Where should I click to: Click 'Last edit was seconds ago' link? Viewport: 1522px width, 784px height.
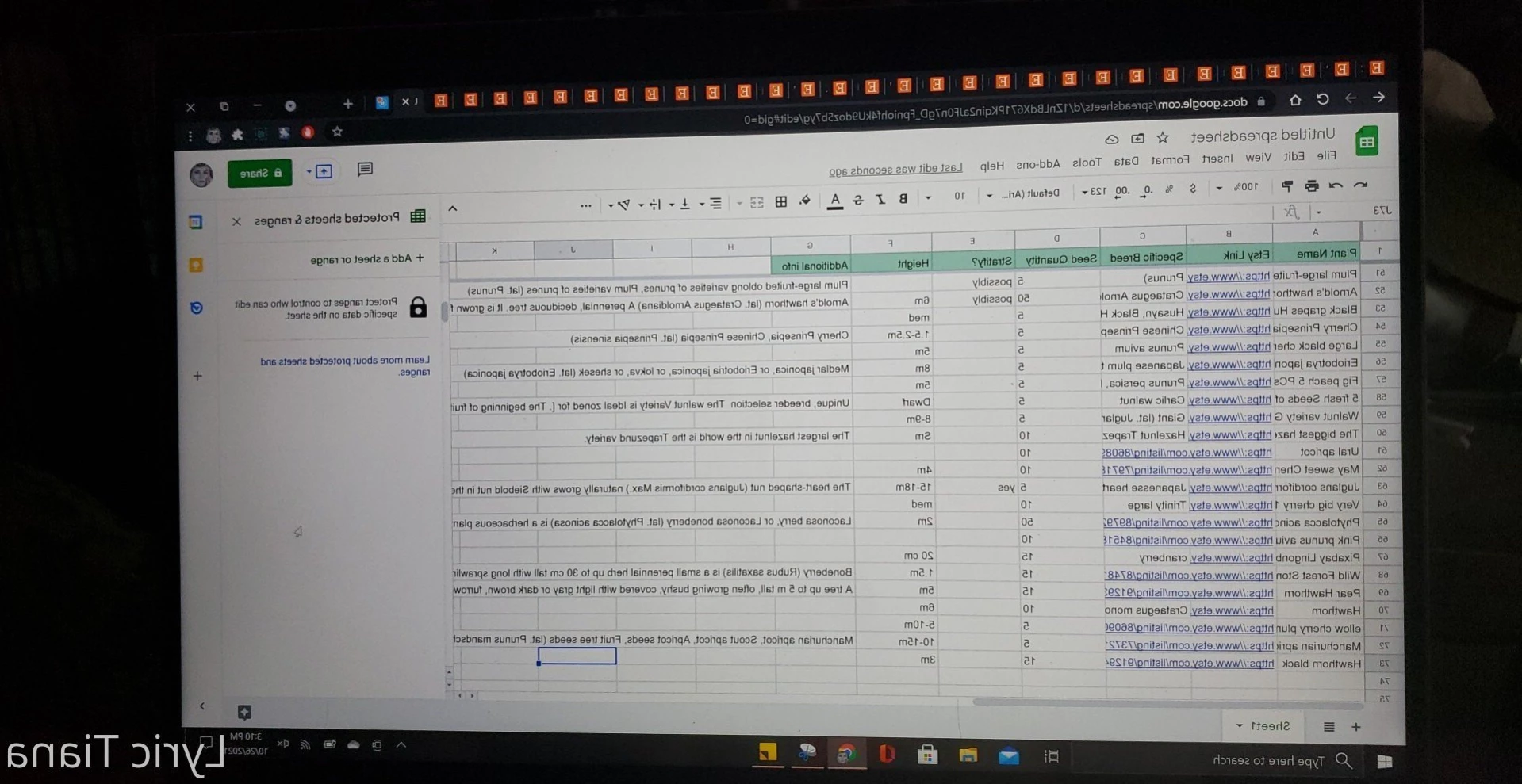pyautogui.click(x=895, y=169)
